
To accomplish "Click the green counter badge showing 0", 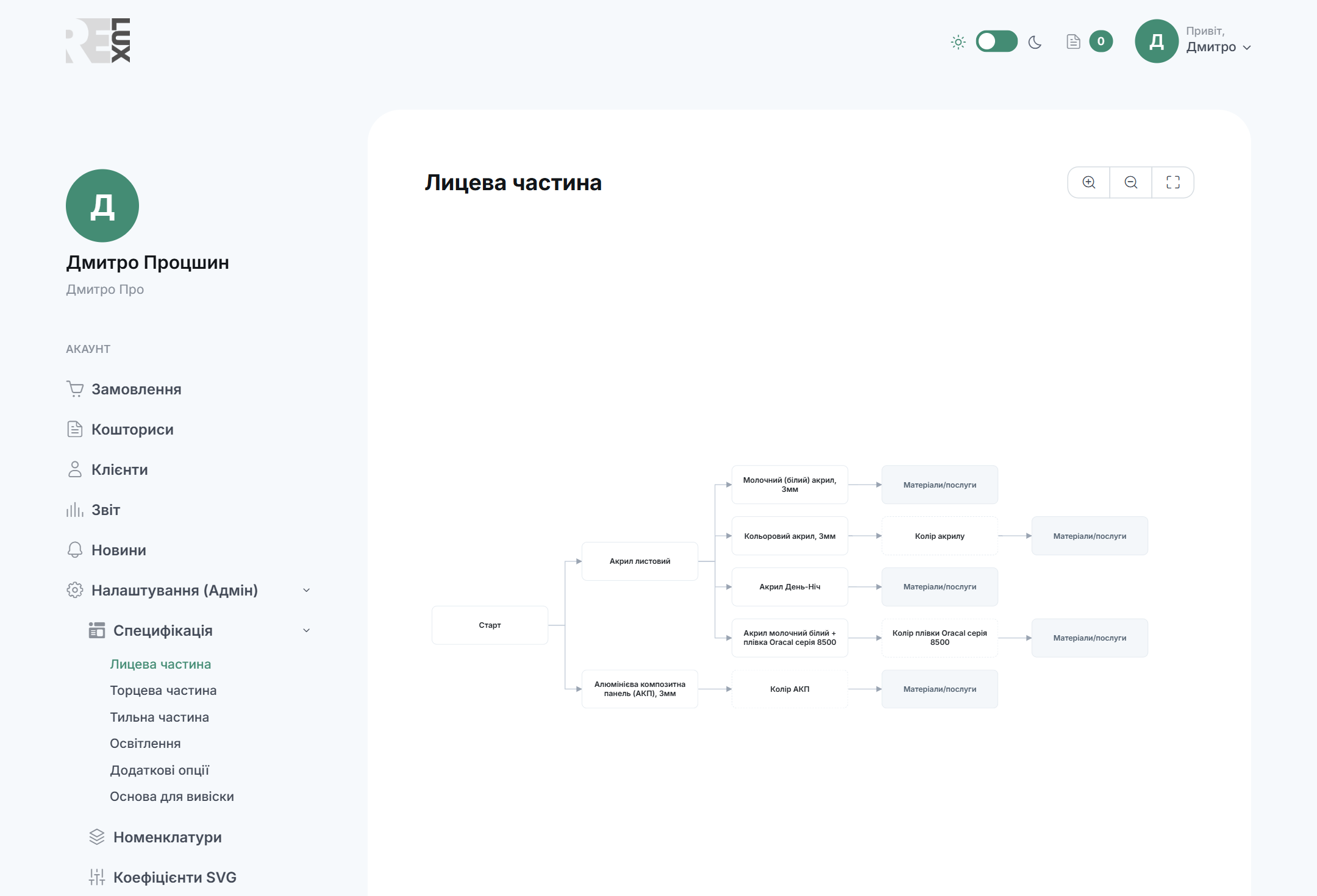I will coord(1101,41).
